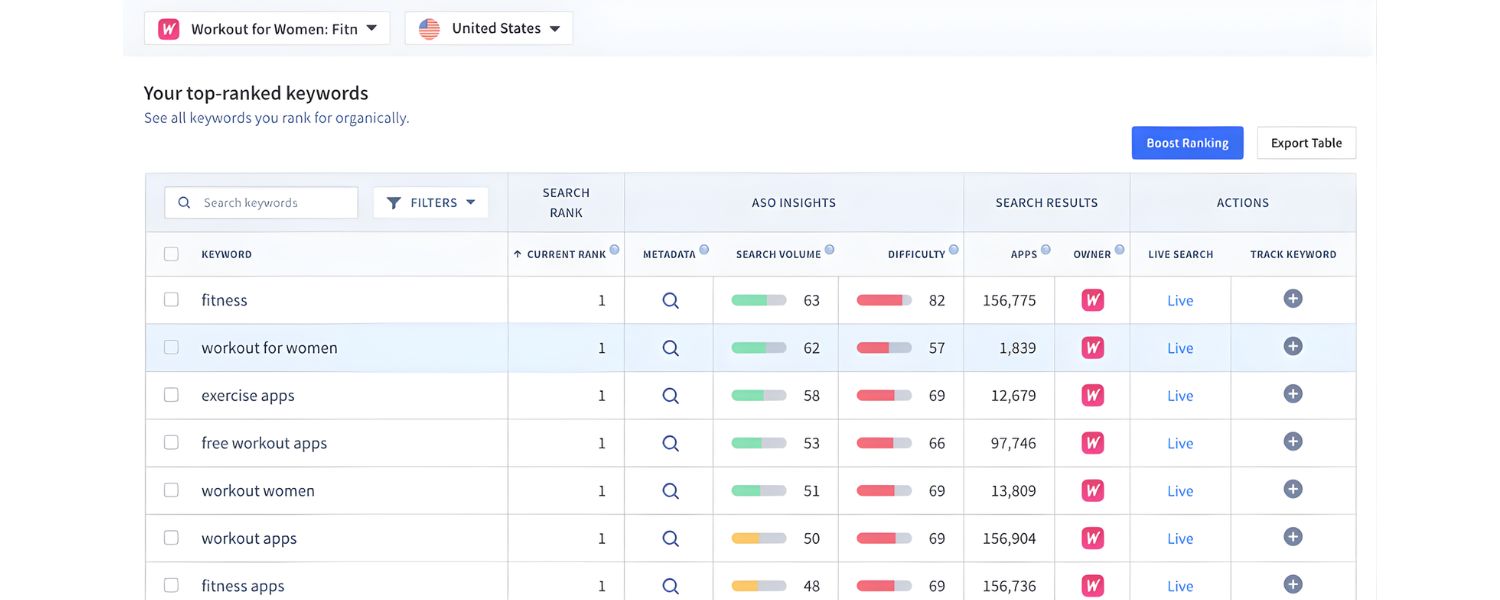Screen dimensions: 1500x600
Task: Select the free workout apps row checkbox
Action: pyautogui.click(x=171, y=442)
